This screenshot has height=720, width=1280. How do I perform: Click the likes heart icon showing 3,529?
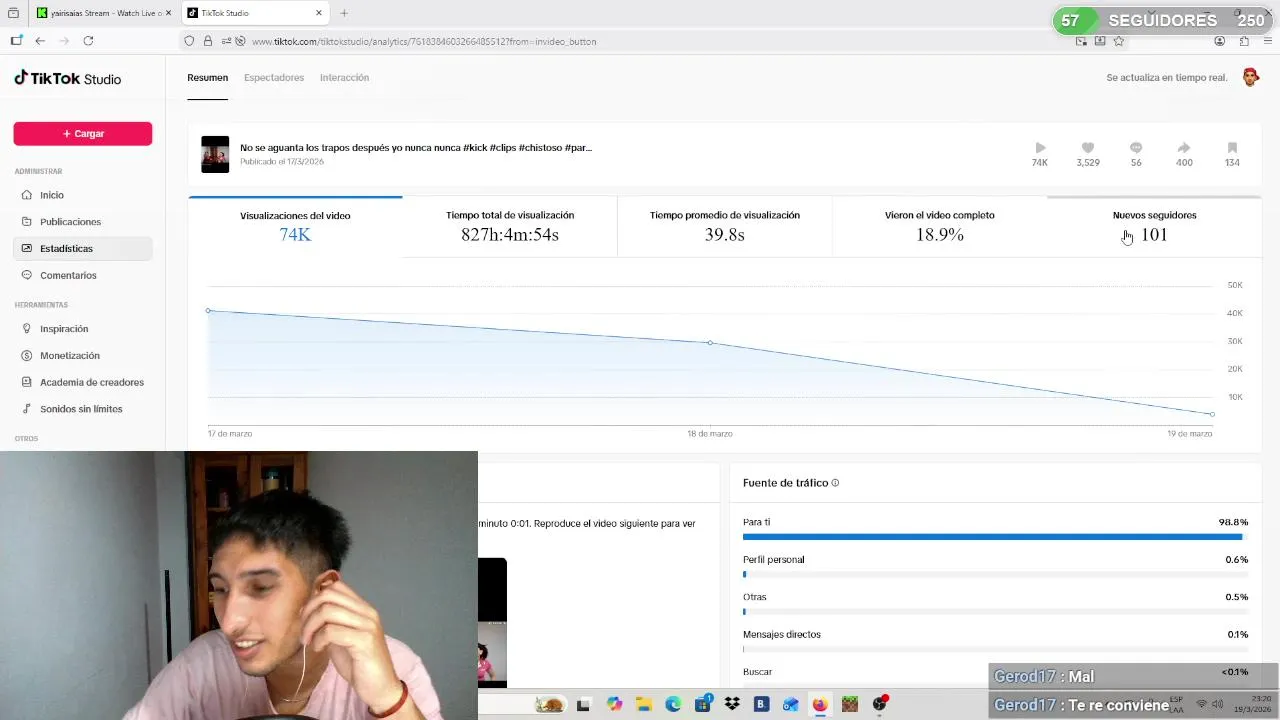(x=1088, y=148)
